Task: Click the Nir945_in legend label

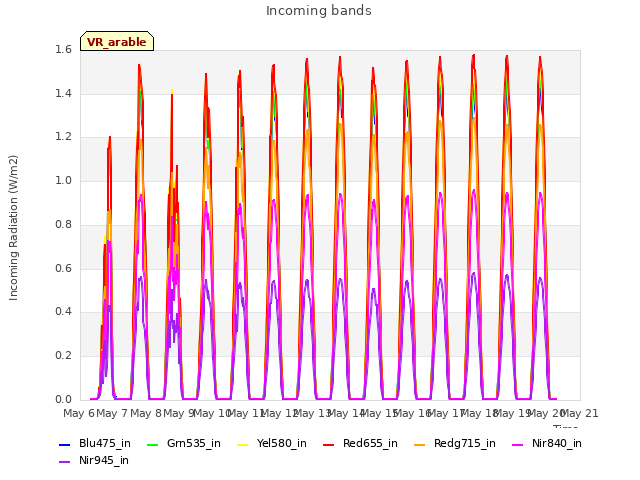Action: 104,460
